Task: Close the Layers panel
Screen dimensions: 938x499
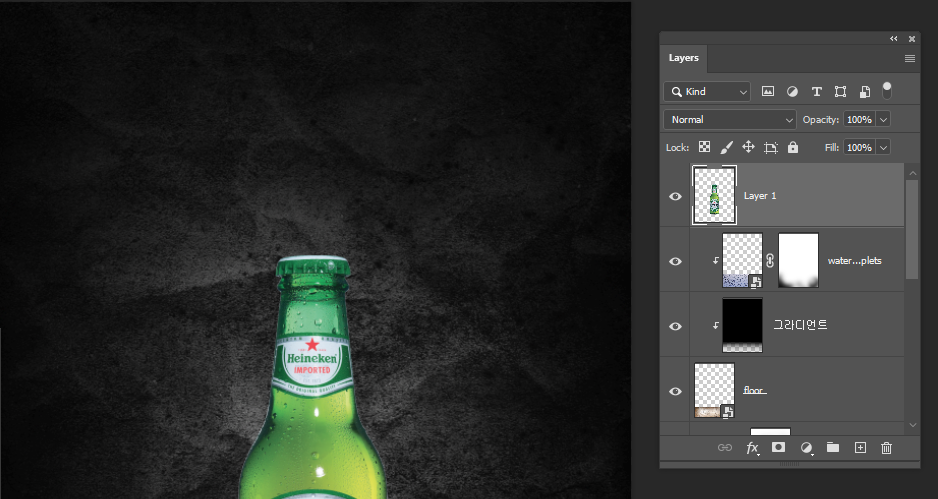Action: click(912, 38)
